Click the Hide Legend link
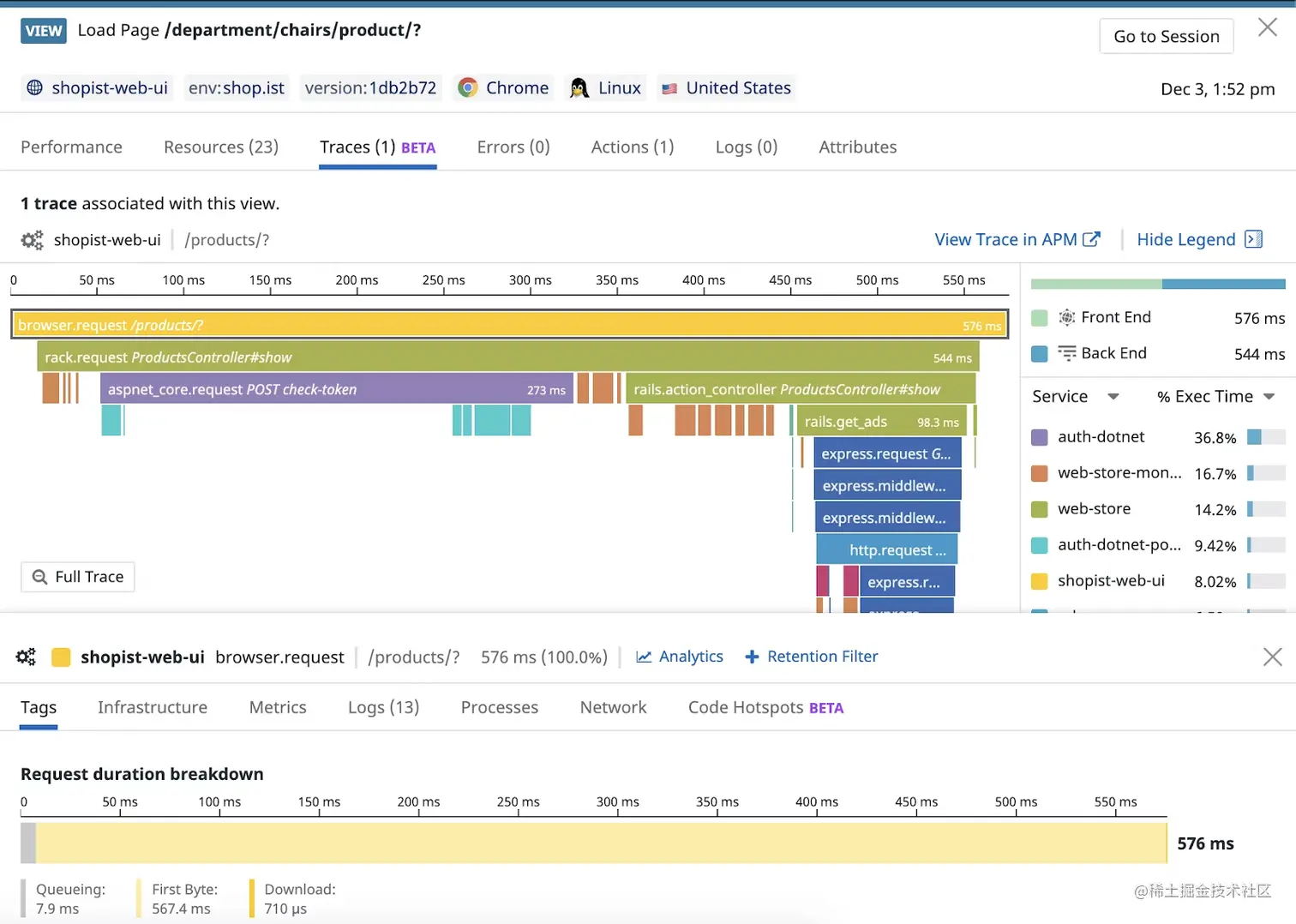The width and height of the screenshot is (1296, 924). (x=1198, y=239)
